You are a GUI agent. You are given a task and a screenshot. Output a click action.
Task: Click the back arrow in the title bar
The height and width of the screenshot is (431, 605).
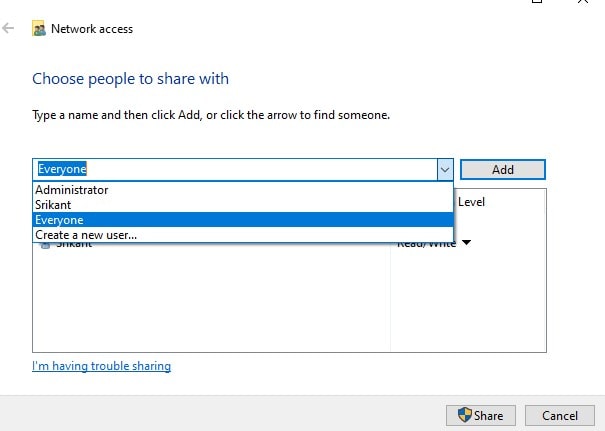click(9, 29)
